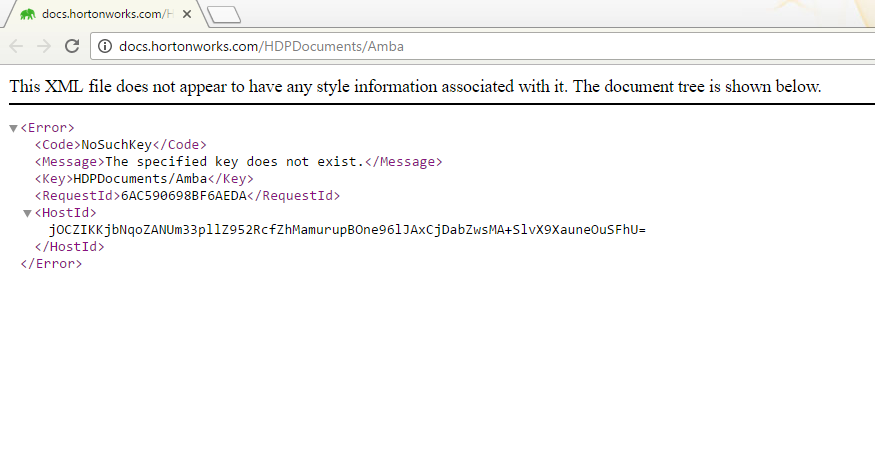This screenshot has width=875, height=460.
Task: Click the browser Back arrow button
Action: click(16, 46)
